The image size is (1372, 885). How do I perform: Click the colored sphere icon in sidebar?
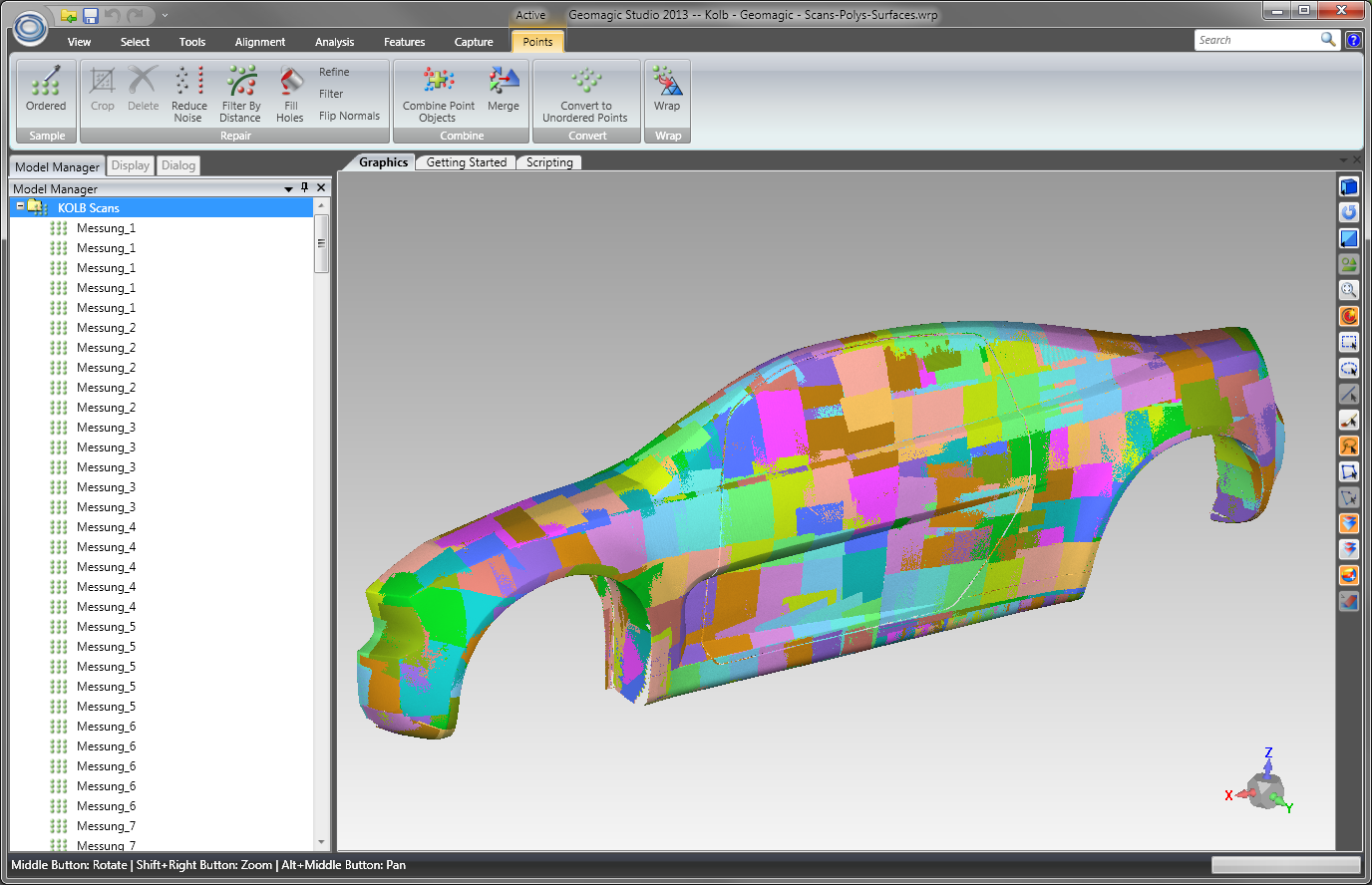[1349, 575]
